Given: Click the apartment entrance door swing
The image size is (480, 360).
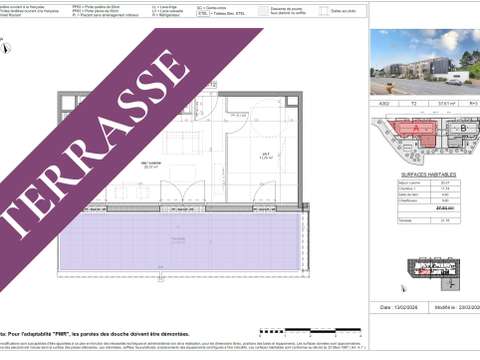Looking at the screenshot, I should coord(207,106).
